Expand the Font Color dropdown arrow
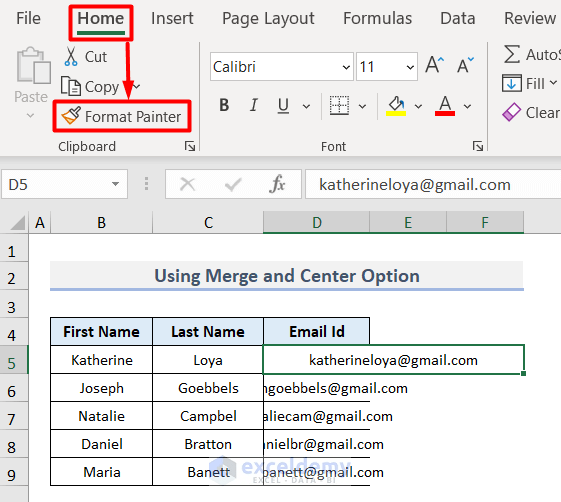 click(467, 106)
